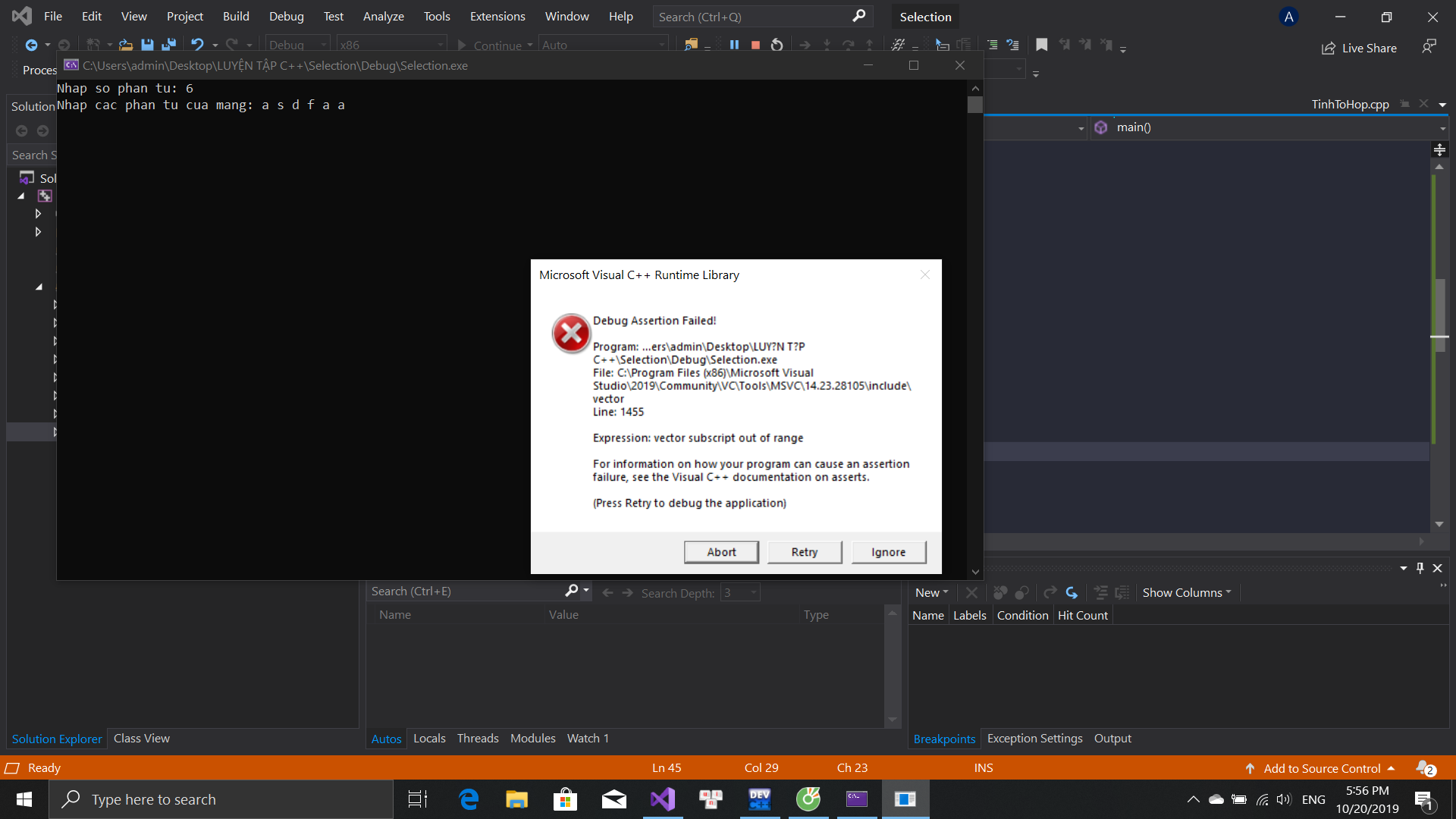Switch to the Locals tab

(x=429, y=738)
